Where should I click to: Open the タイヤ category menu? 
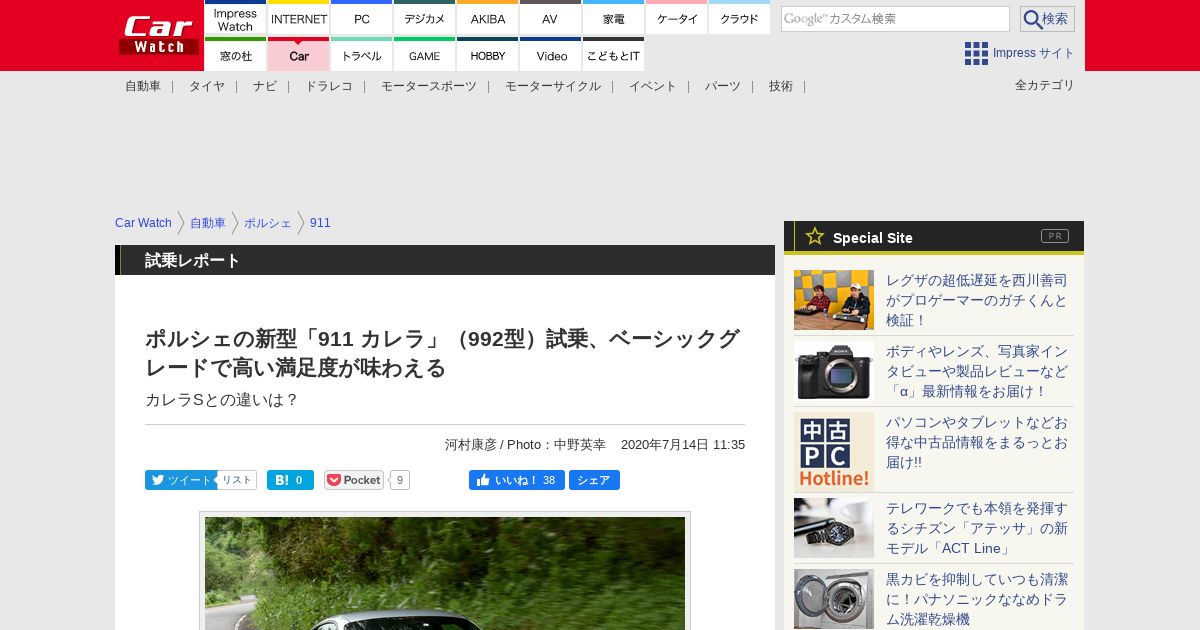(x=207, y=86)
